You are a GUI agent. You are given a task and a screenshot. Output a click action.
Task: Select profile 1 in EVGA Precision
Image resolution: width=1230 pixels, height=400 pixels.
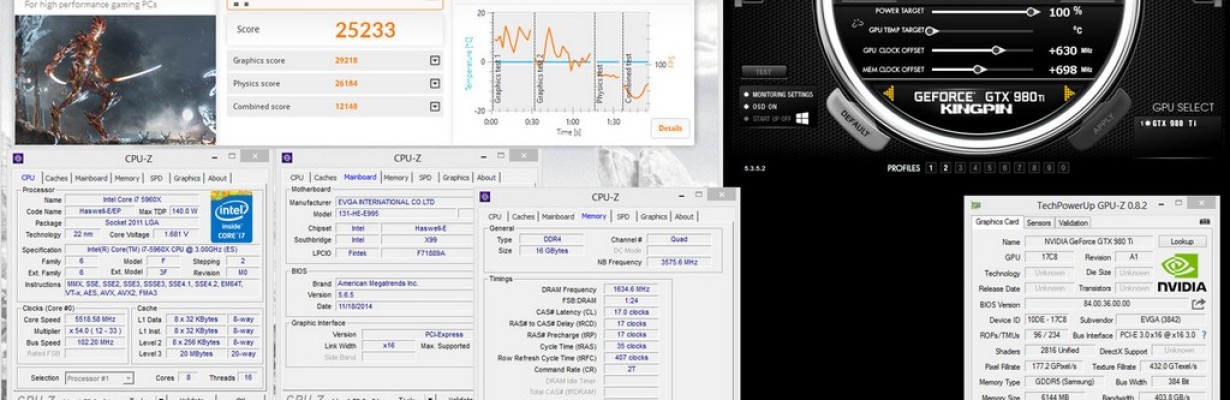[930, 168]
